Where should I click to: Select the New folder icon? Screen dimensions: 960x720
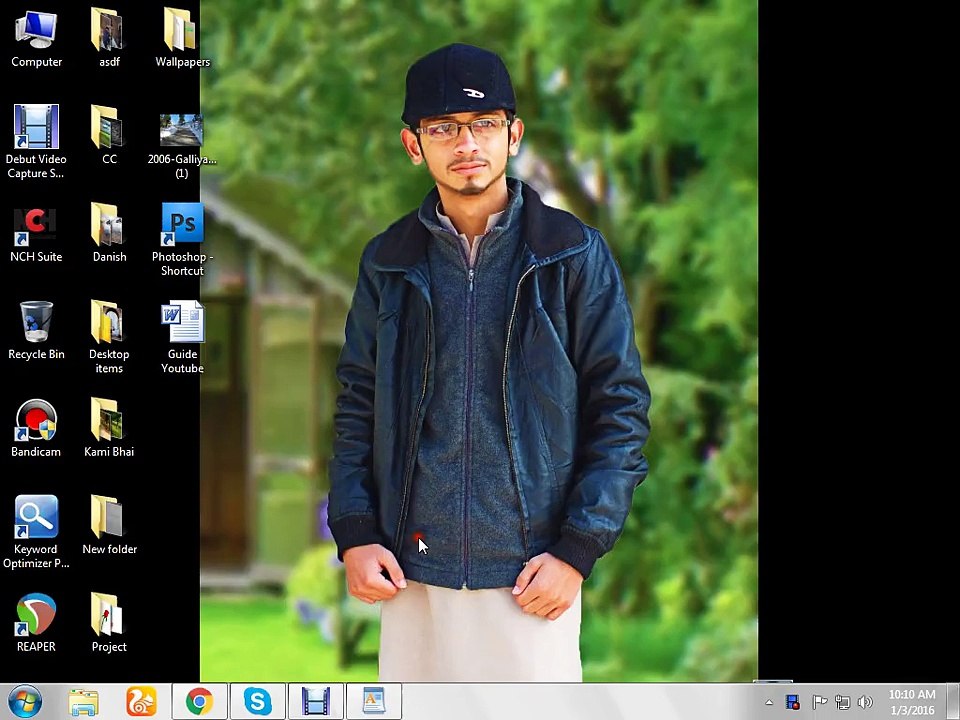click(x=109, y=525)
